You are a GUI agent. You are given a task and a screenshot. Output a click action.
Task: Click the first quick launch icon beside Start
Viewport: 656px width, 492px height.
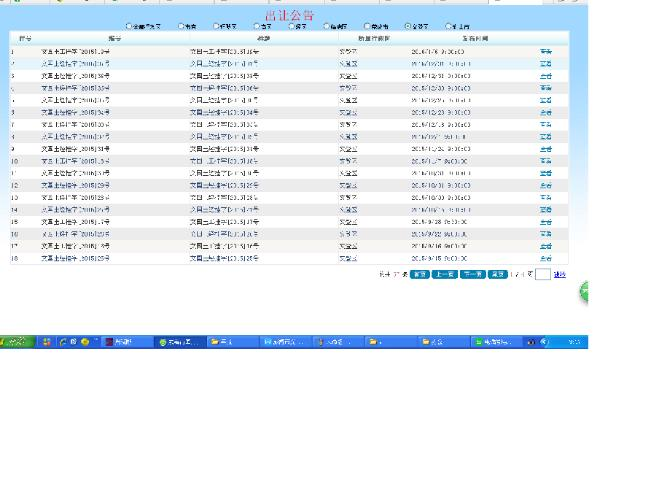[x=47, y=342]
